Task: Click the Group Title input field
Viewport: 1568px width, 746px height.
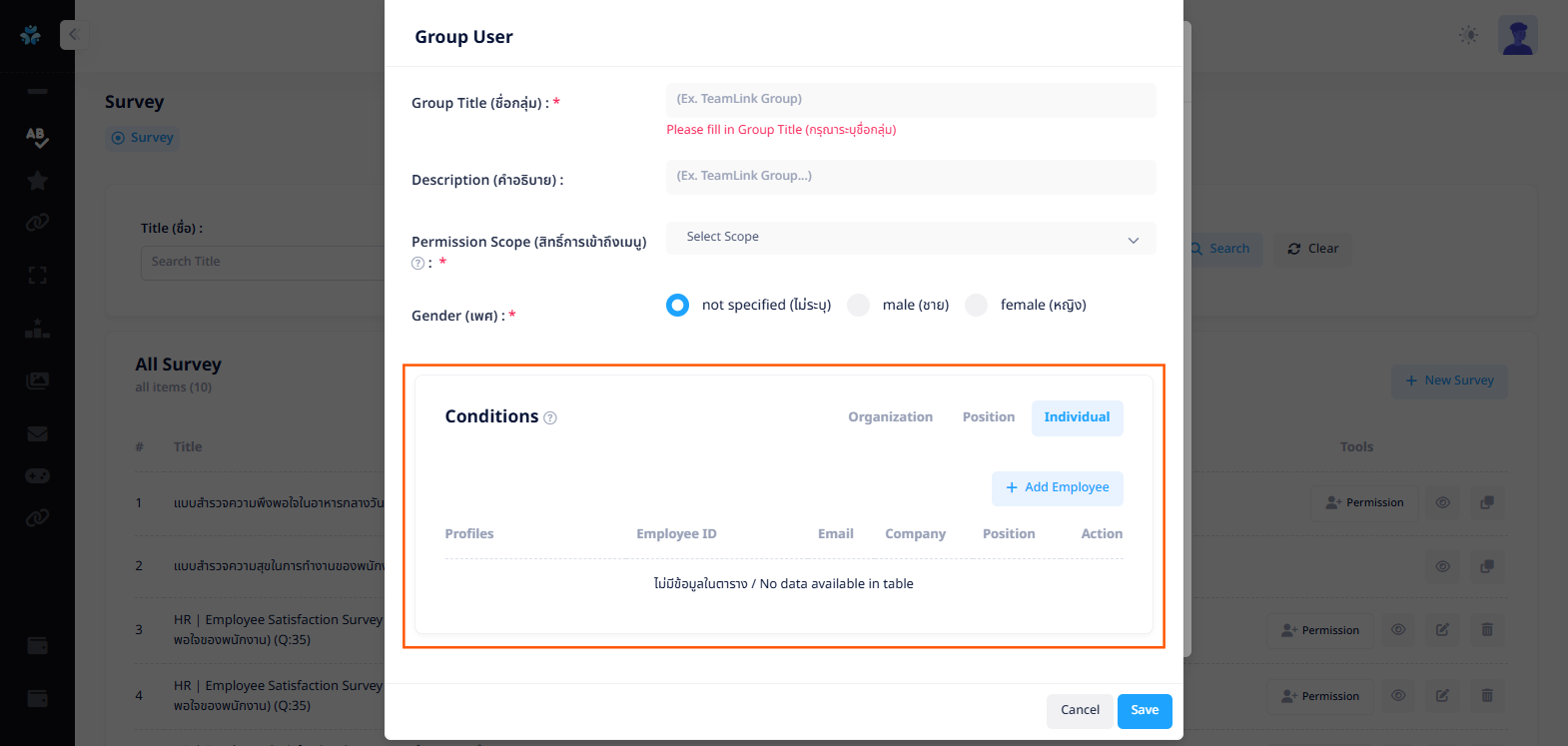Action: tap(910, 100)
